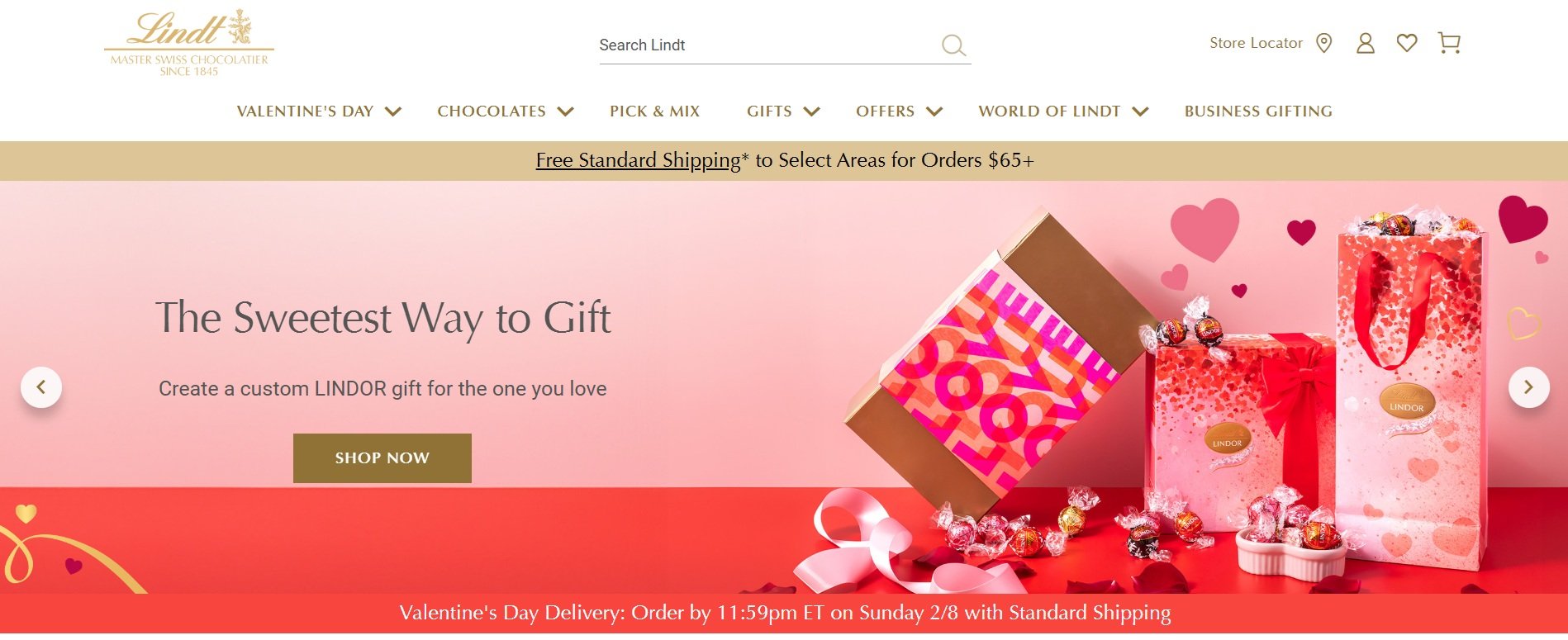Open Pick & Mix menu item

(654, 111)
